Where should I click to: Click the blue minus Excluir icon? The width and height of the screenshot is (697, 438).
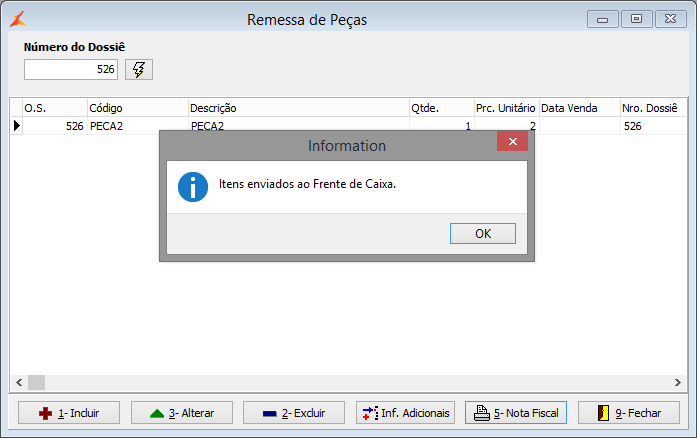click(270, 414)
